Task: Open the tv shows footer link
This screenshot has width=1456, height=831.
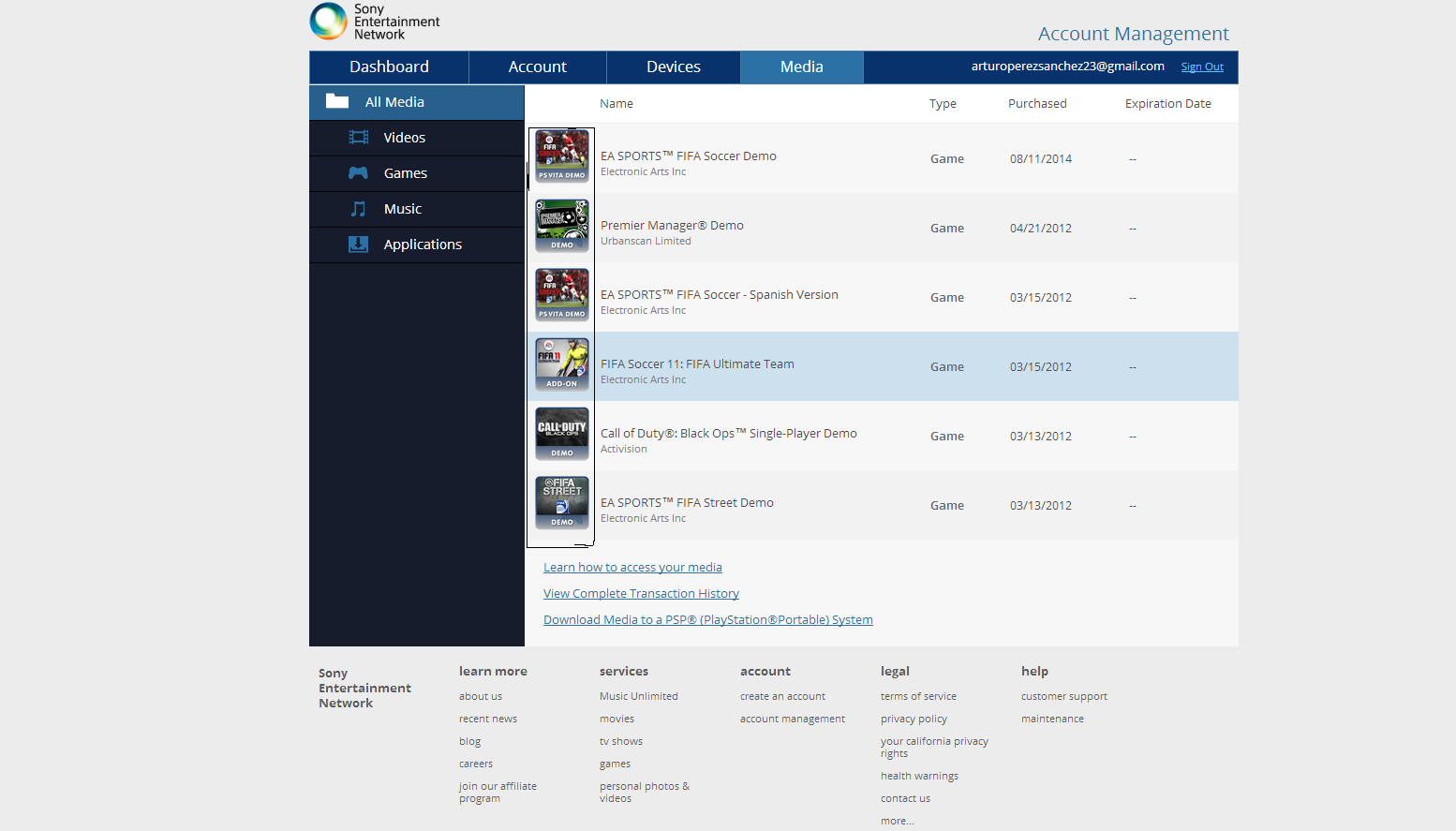Action: point(621,741)
